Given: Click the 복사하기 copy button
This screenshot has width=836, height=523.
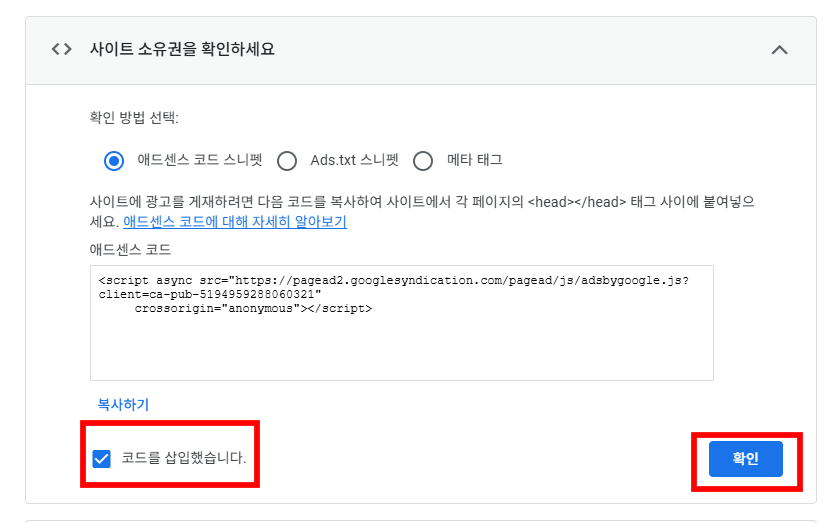Looking at the screenshot, I should (x=123, y=405).
